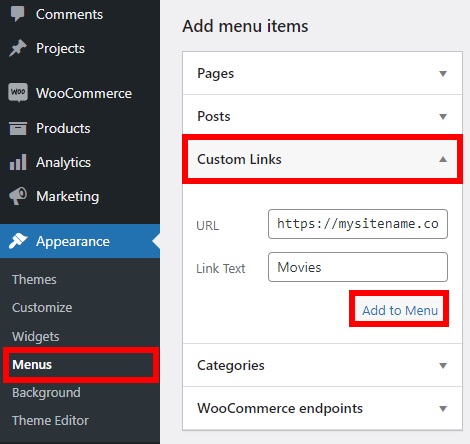Expand the Pages panel arrow
This screenshot has height=444, width=470.
443,74
